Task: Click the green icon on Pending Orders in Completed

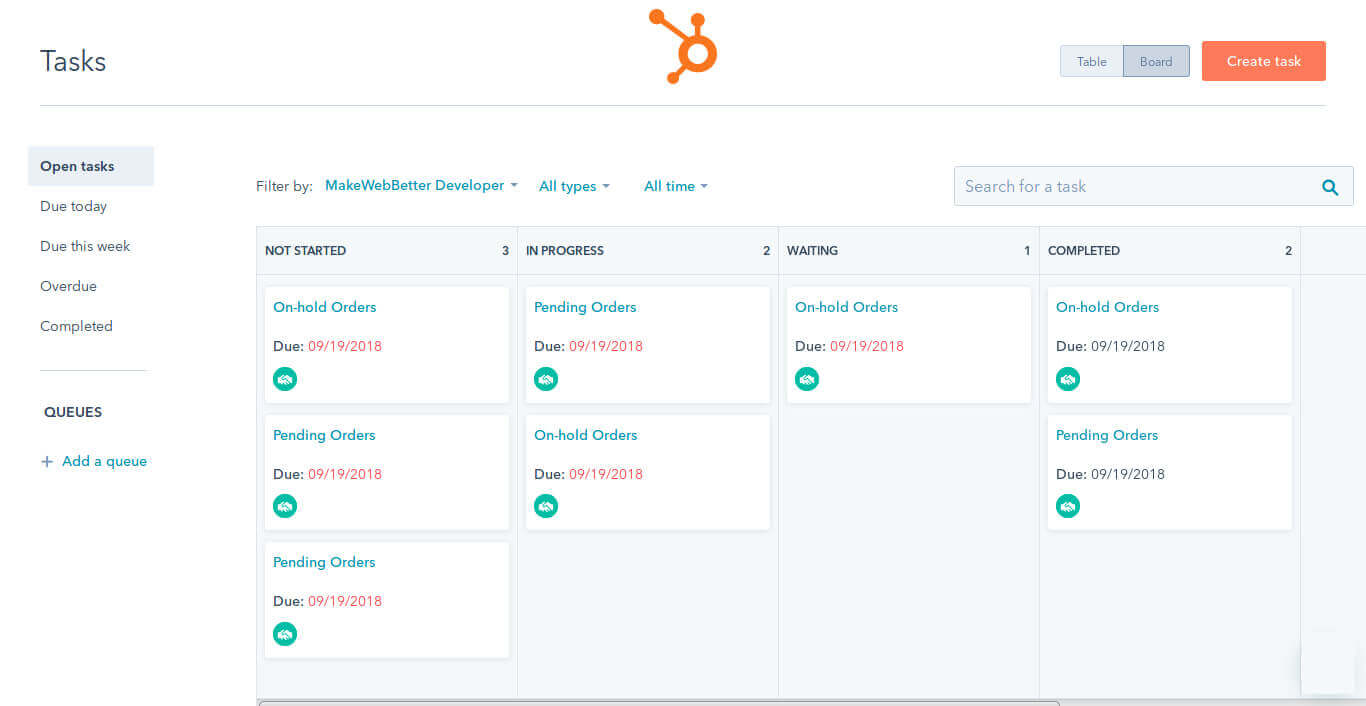Action: [x=1068, y=506]
